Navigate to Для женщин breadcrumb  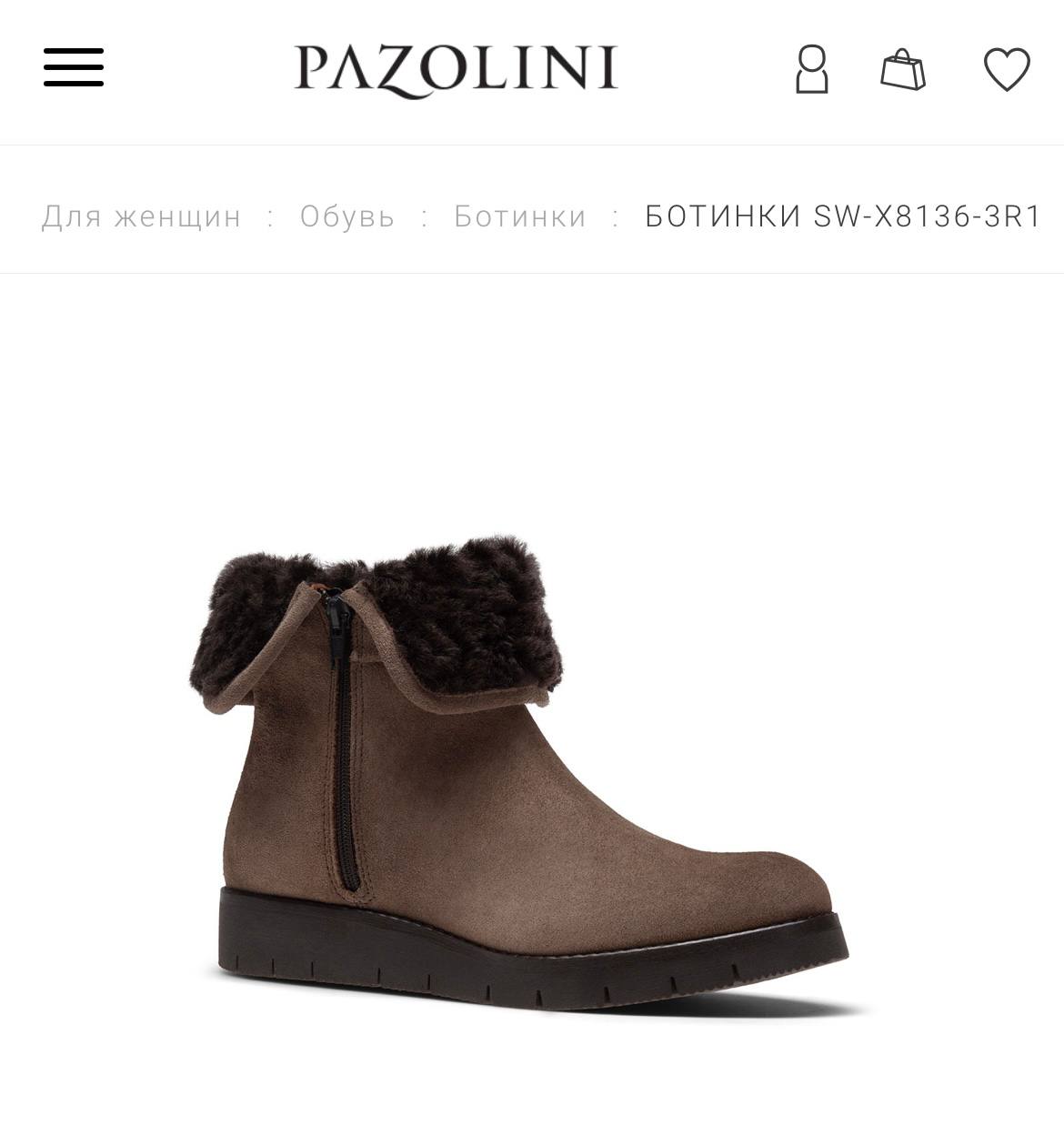pyautogui.click(x=142, y=216)
